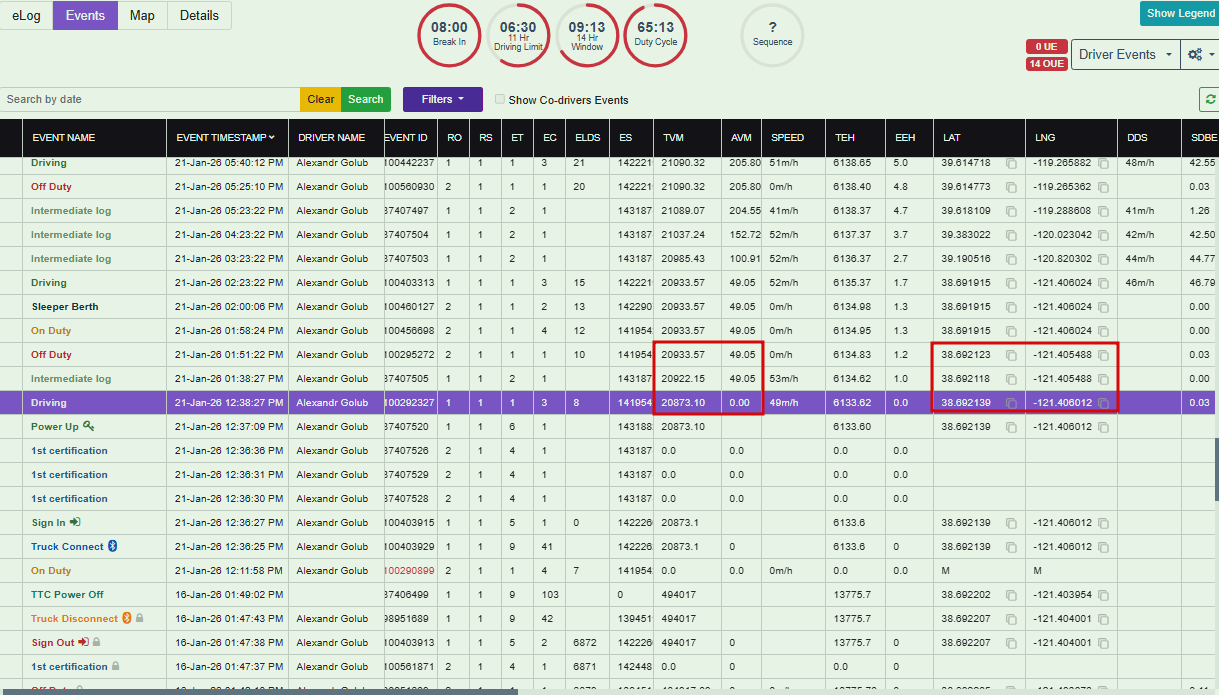Copy longitude -121.403954 using copy icon

click(x=1104, y=595)
